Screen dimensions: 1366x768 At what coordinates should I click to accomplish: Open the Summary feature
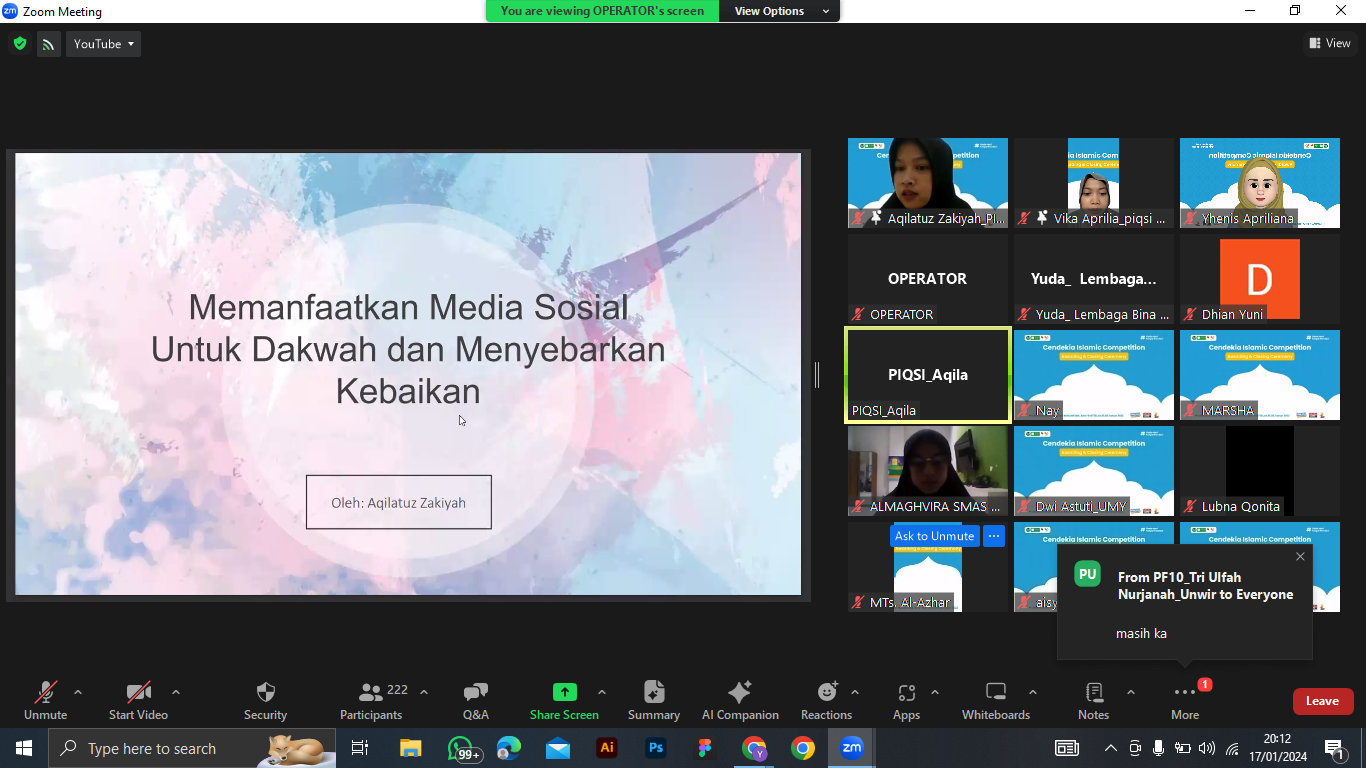(654, 700)
